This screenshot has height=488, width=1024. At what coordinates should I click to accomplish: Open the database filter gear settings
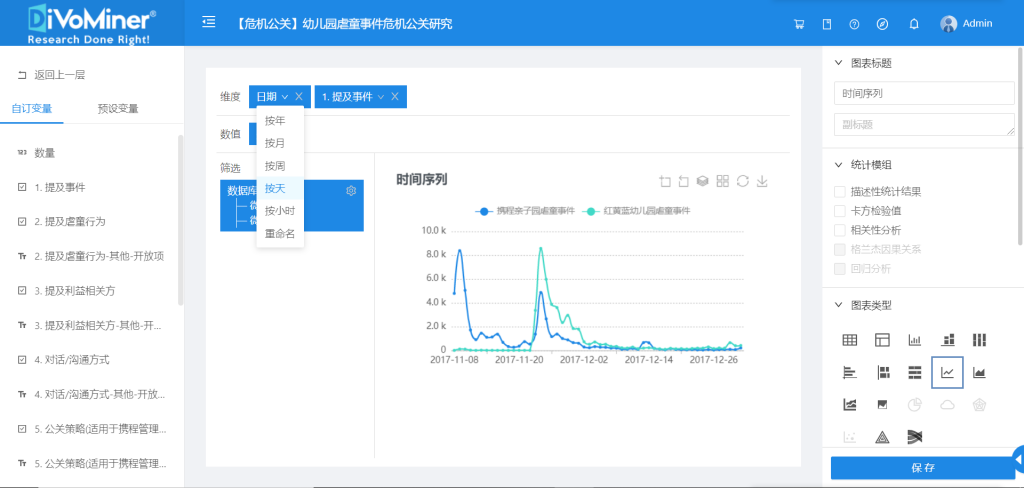[351, 191]
